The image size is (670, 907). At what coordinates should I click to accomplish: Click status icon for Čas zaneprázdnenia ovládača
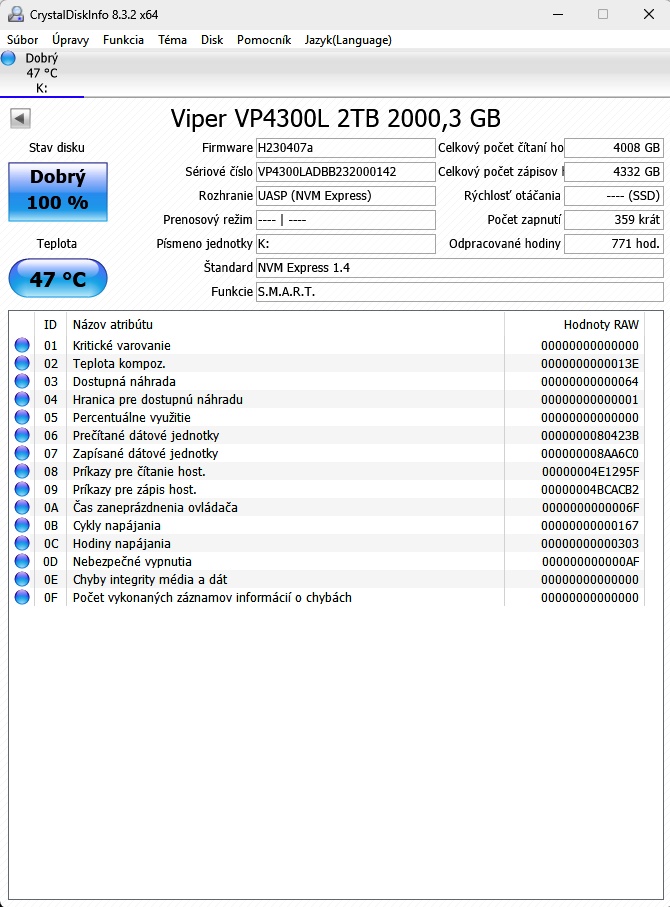pyautogui.click(x=22, y=507)
